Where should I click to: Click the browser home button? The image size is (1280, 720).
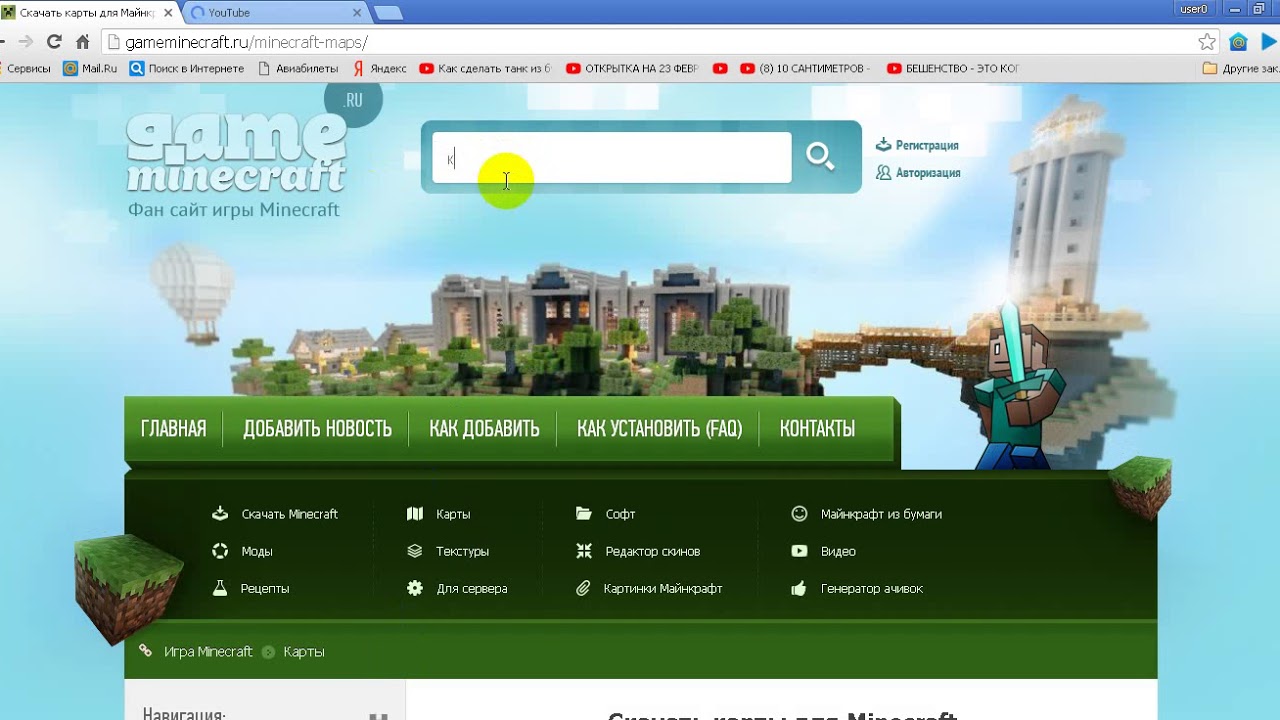click(x=83, y=42)
